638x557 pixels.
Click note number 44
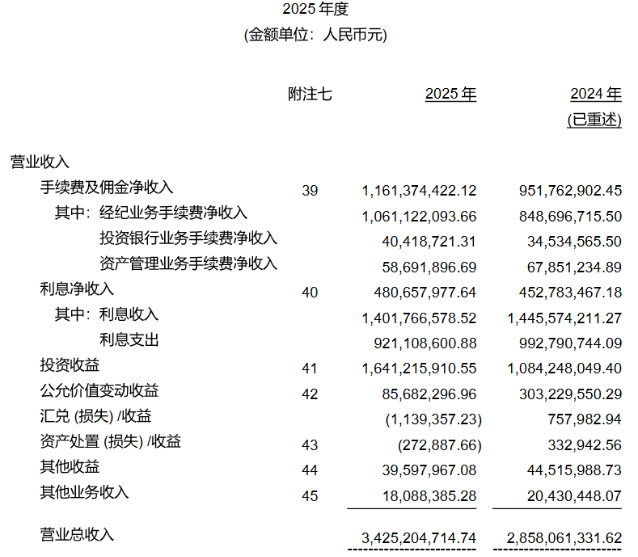click(x=310, y=470)
